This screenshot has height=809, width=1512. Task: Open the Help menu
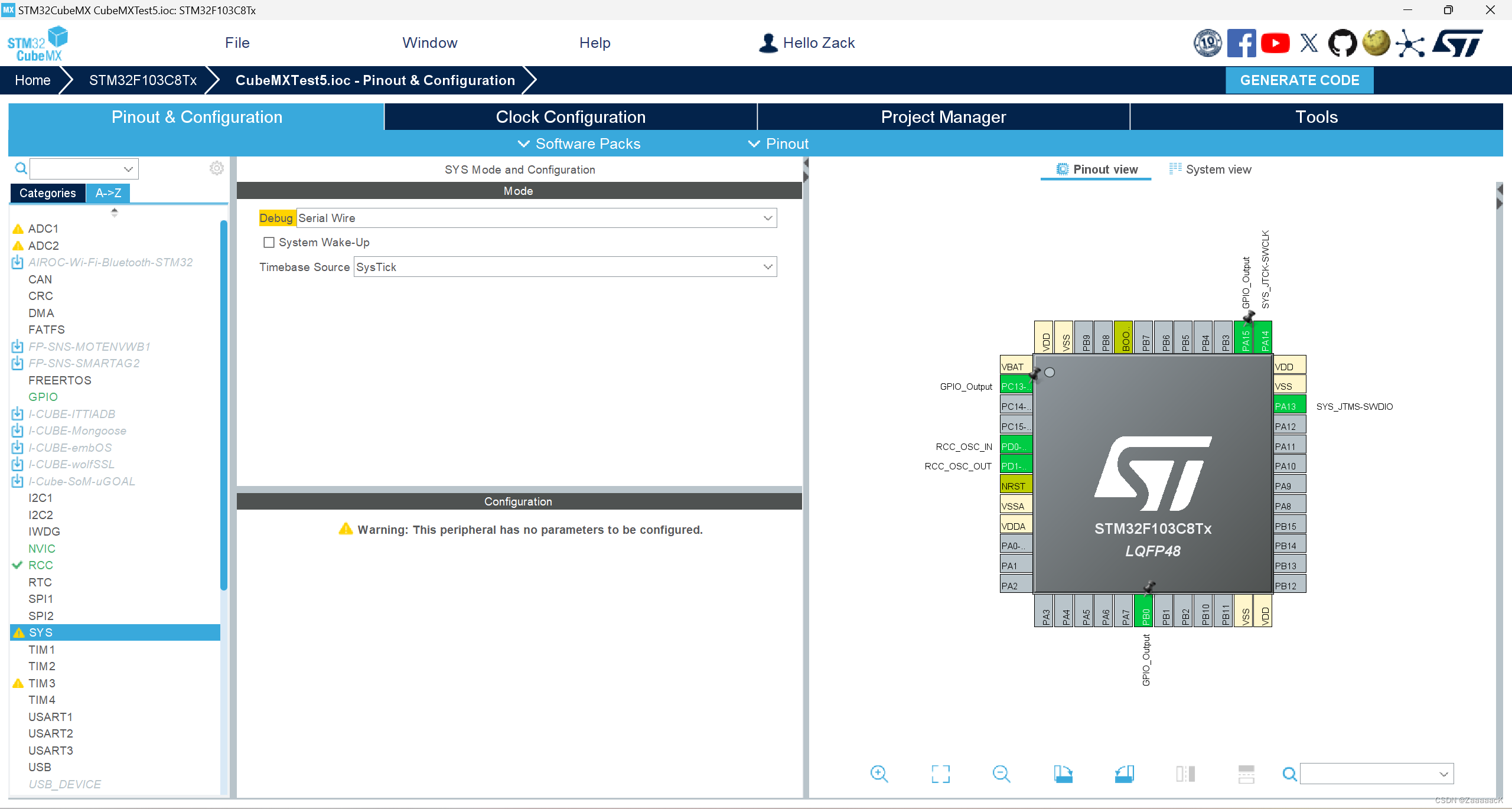(595, 43)
